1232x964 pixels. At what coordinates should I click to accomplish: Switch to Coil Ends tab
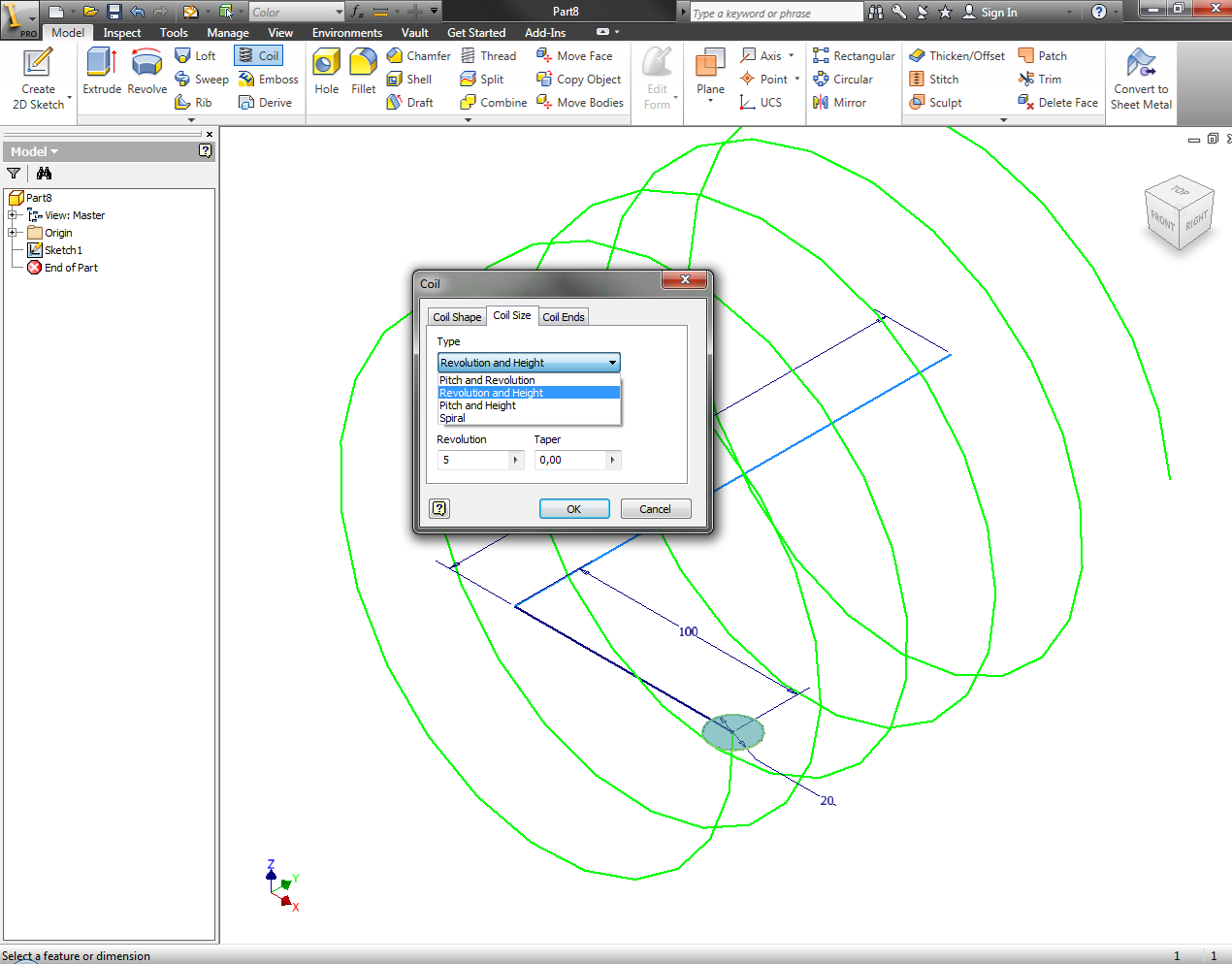point(564,317)
